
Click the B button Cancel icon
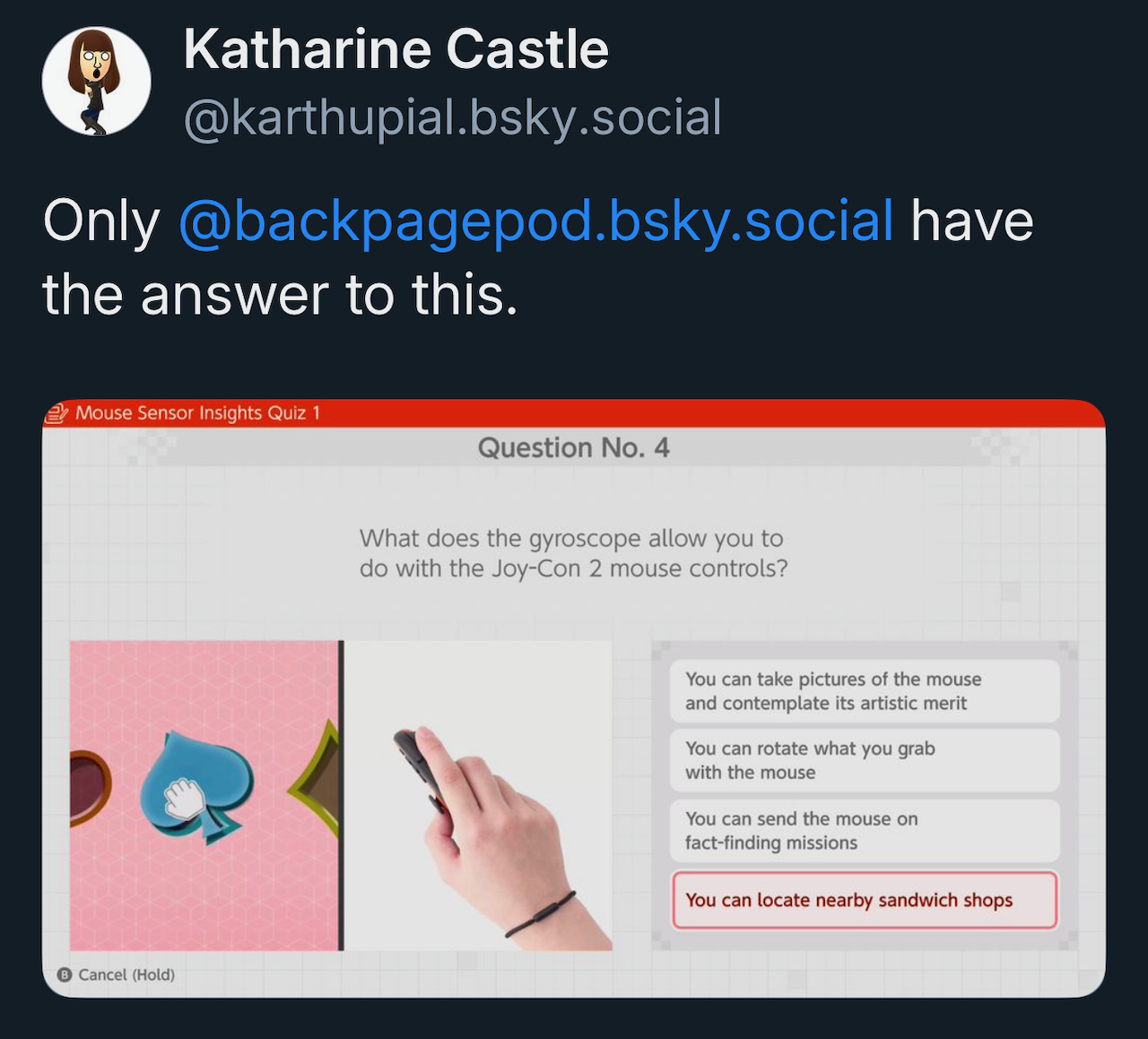point(64,974)
